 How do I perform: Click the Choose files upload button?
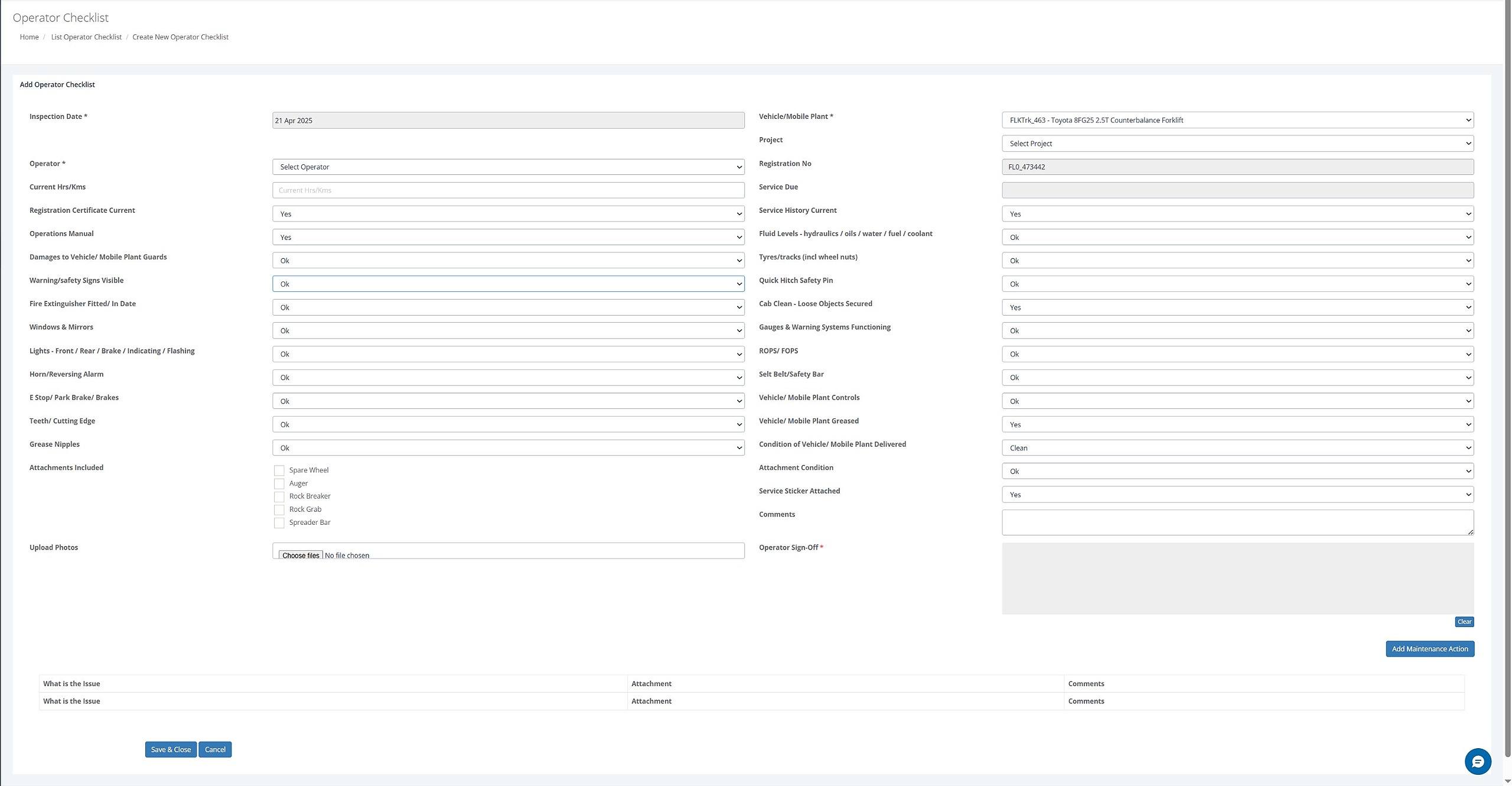tap(301, 555)
